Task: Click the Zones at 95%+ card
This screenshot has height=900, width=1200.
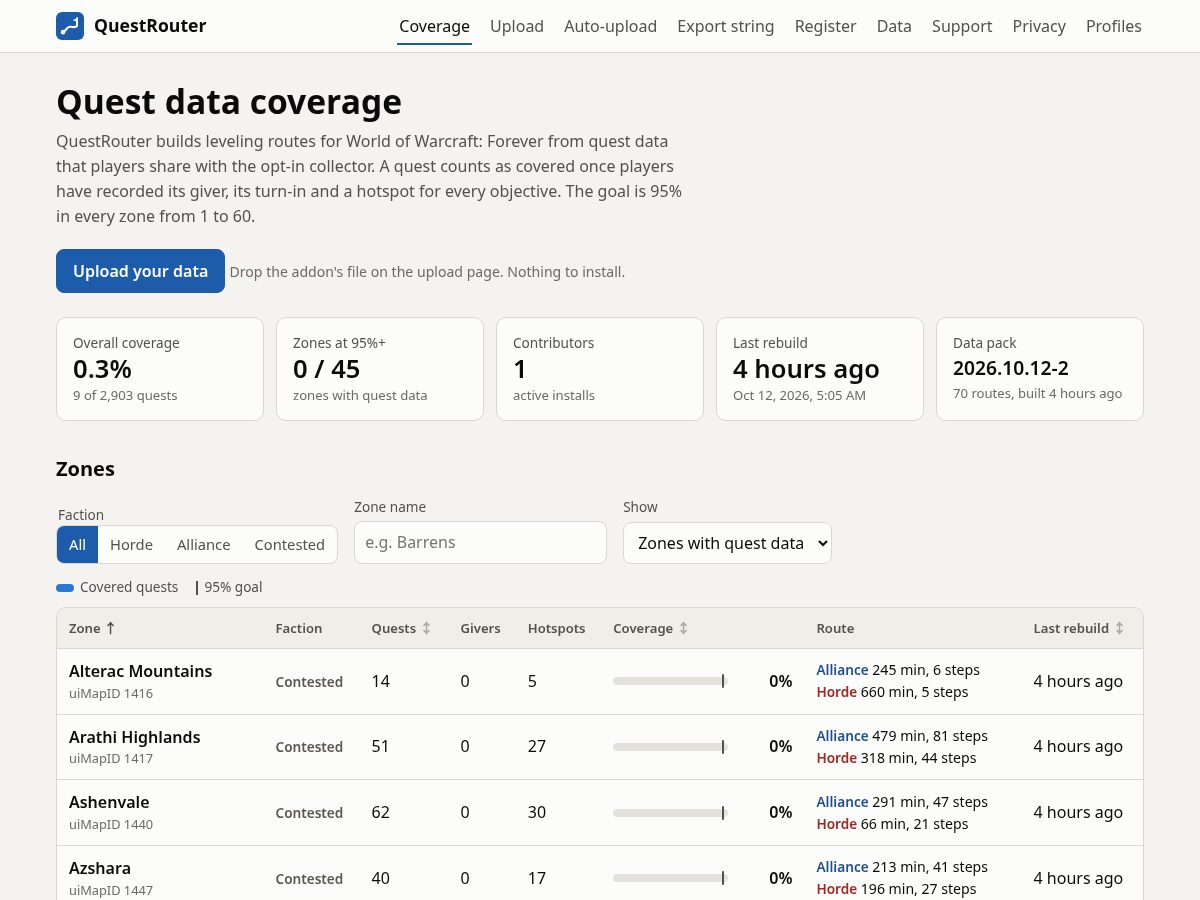Action: coord(380,369)
